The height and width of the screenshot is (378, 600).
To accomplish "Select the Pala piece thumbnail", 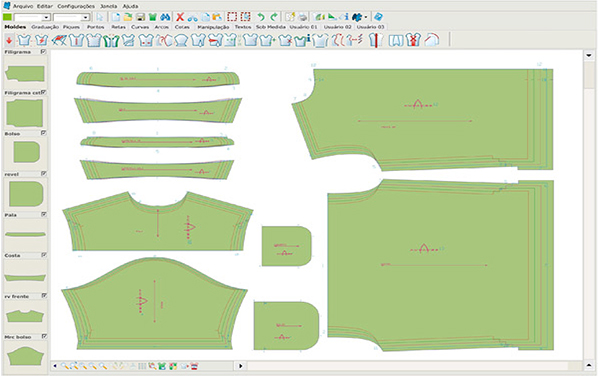I will pos(25,234).
